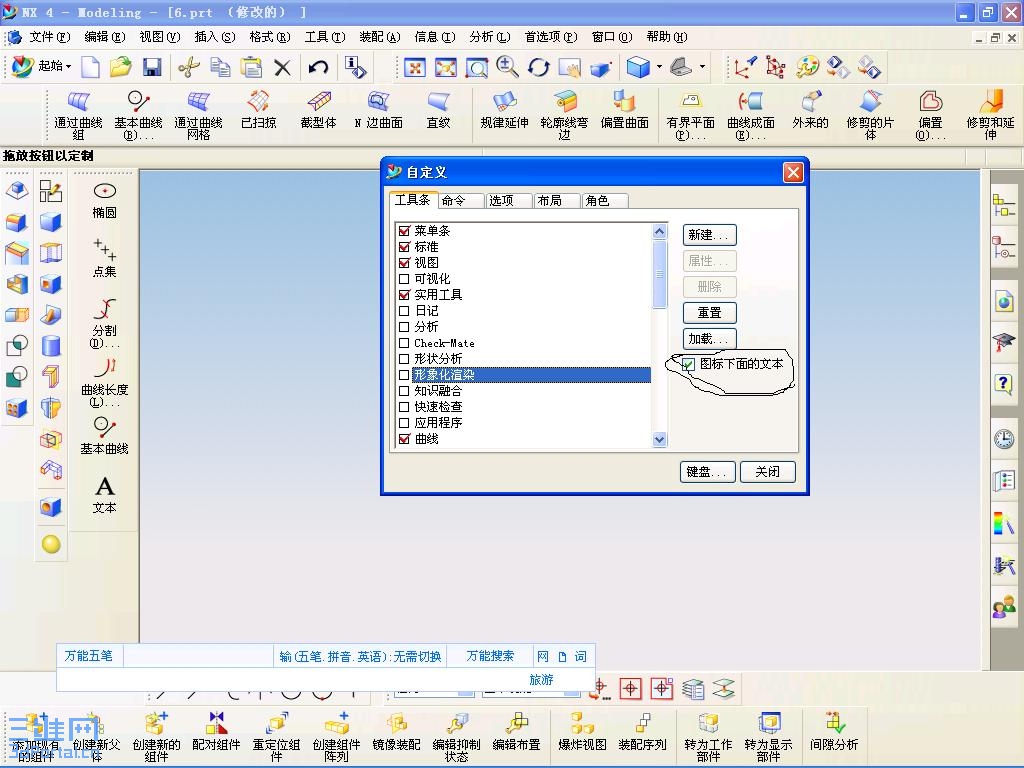The width and height of the screenshot is (1024, 768).
Task: Click the toolbar list scroll down arrow
Action: coord(660,440)
